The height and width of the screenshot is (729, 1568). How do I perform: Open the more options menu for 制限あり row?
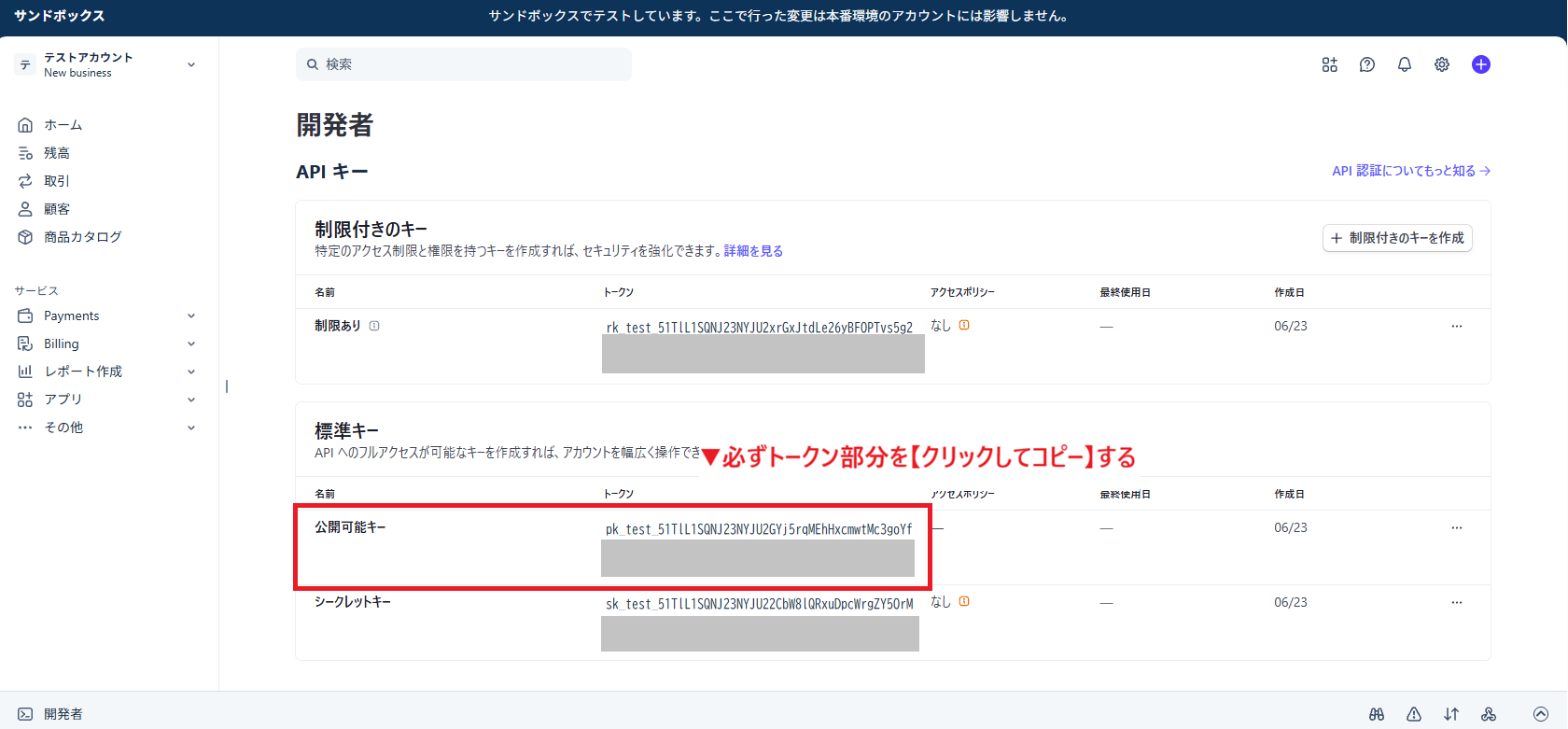tap(1457, 326)
